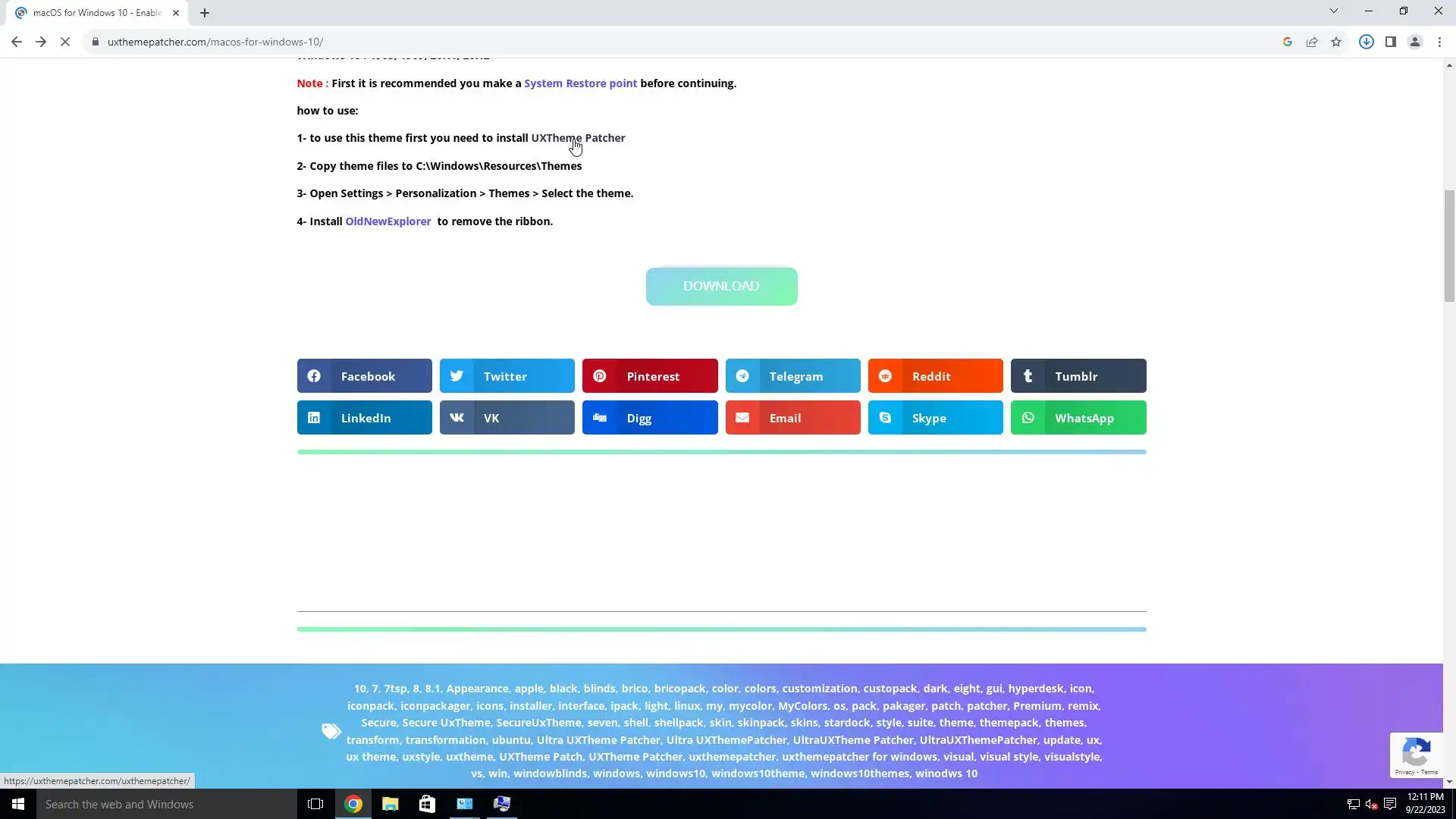Open the Chrome profile avatar
This screenshot has width=1456, height=819.
tap(1415, 42)
